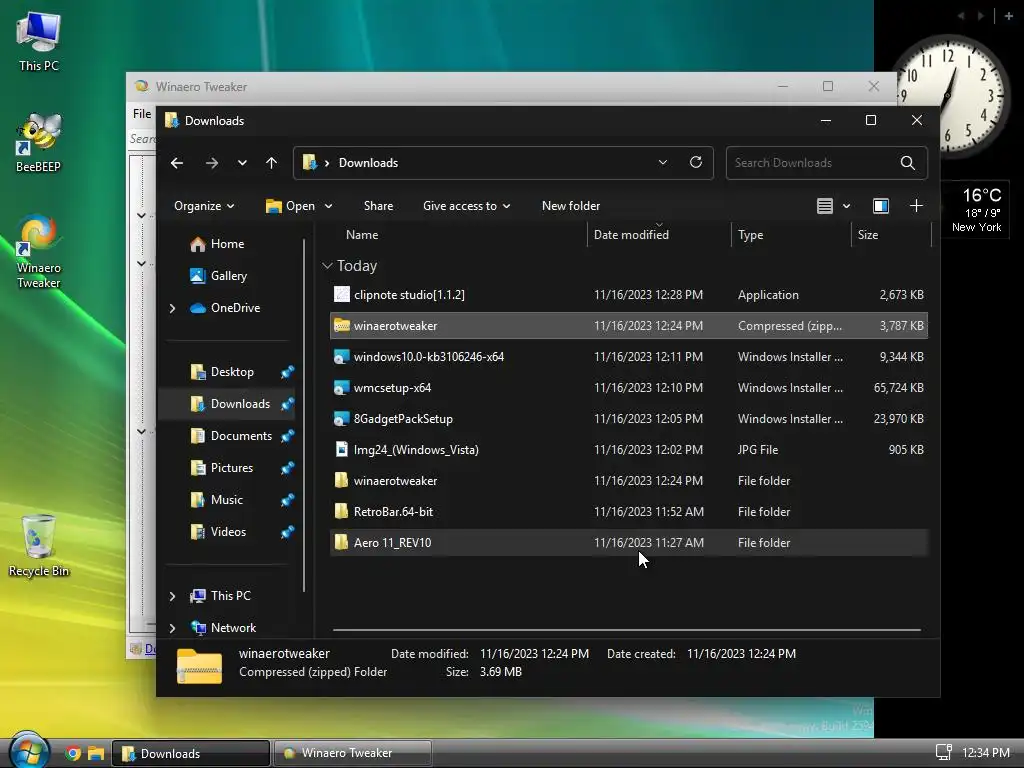
Task: Click the plus icon in command bar
Action: tap(916, 206)
